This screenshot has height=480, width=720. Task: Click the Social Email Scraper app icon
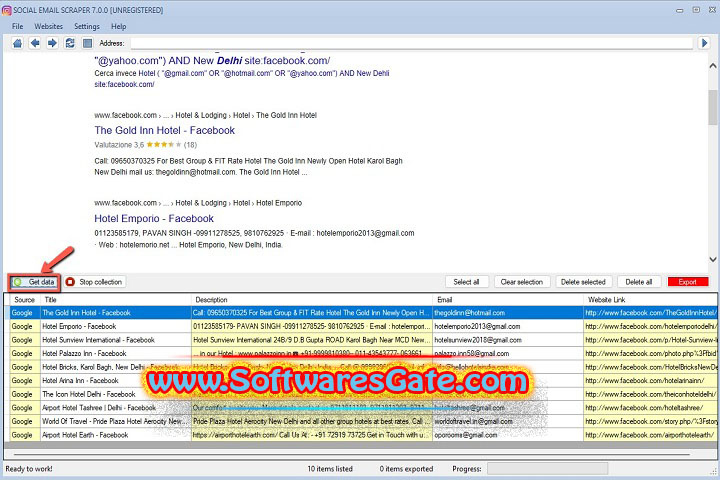pos(6,10)
